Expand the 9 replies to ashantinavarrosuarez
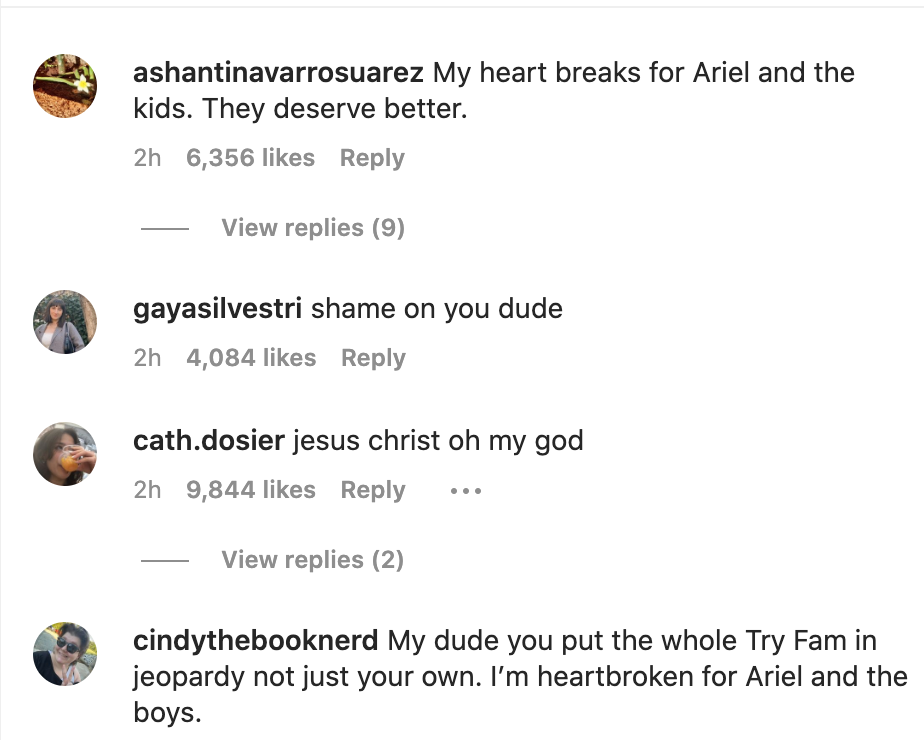 click(312, 228)
